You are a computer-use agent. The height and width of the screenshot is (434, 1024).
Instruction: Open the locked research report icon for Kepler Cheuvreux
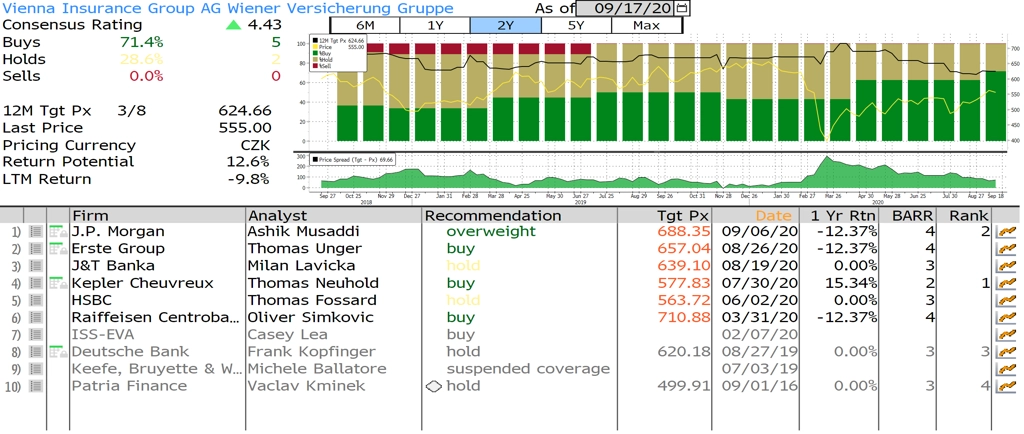click(x=59, y=283)
